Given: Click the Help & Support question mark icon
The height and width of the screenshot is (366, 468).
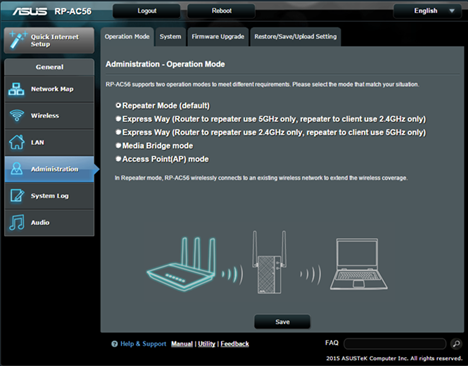Looking at the screenshot, I should [114, 344].
